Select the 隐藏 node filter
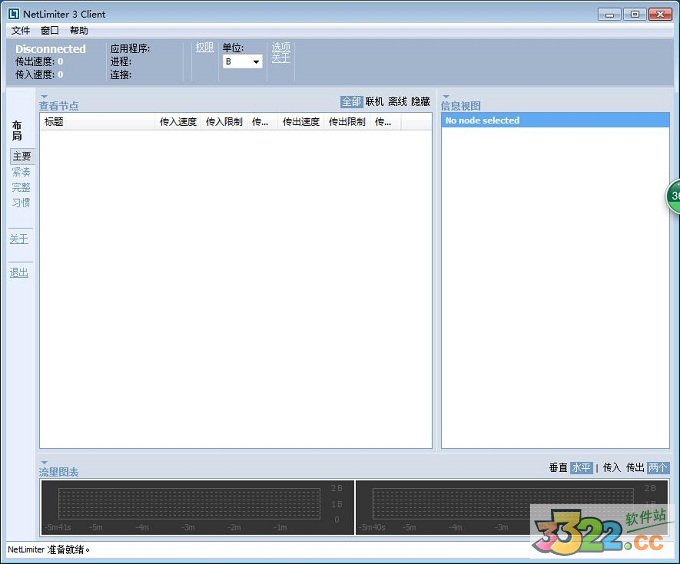Screen dimensions: 680x564 point(421,101)
